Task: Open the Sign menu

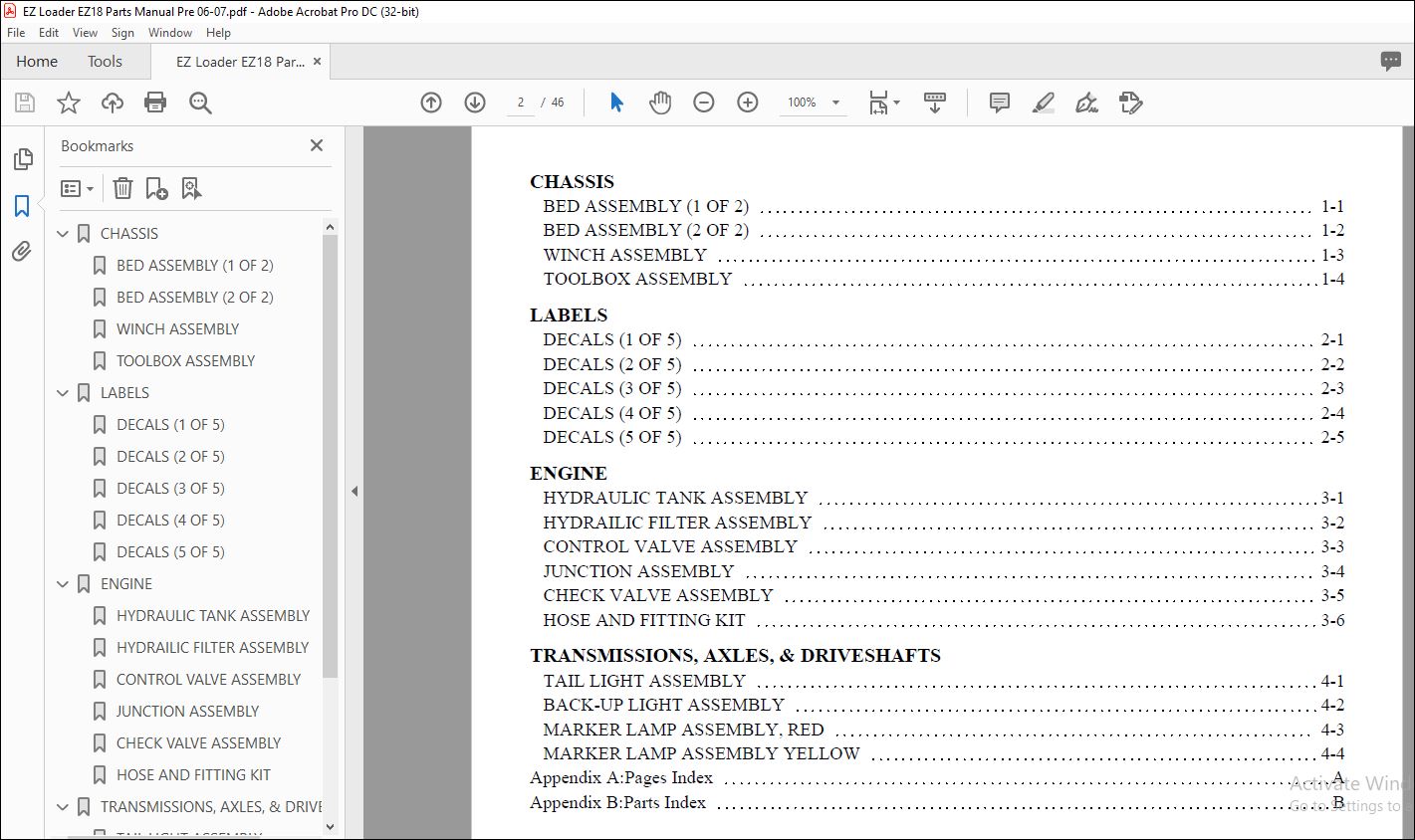Action: click(x=122, y=33)
